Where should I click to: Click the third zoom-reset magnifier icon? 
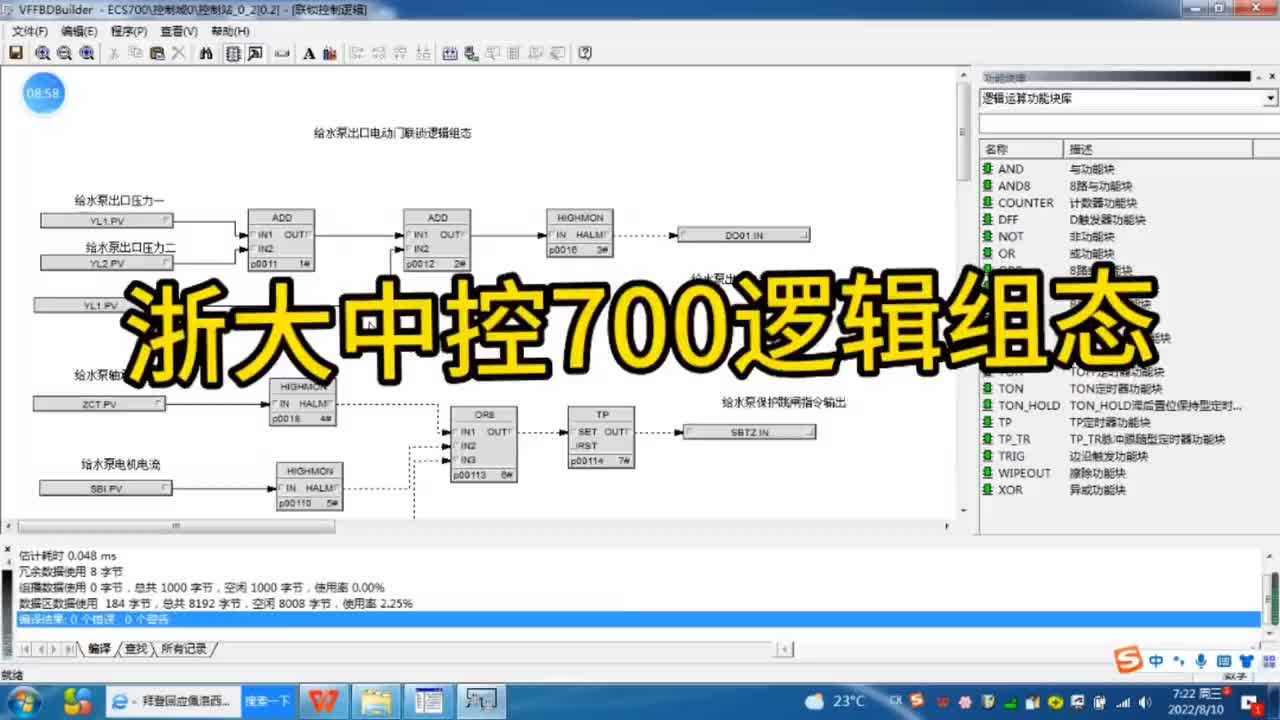coord(87,53)
